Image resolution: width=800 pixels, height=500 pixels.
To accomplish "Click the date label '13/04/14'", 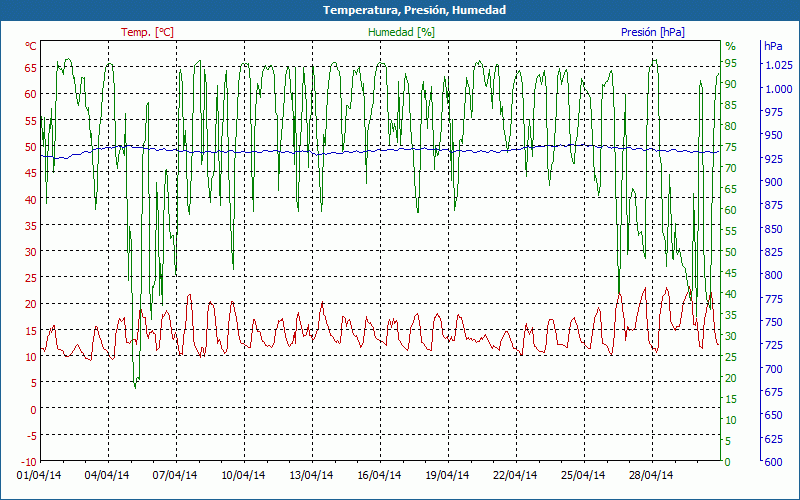I will coord(311,475).
